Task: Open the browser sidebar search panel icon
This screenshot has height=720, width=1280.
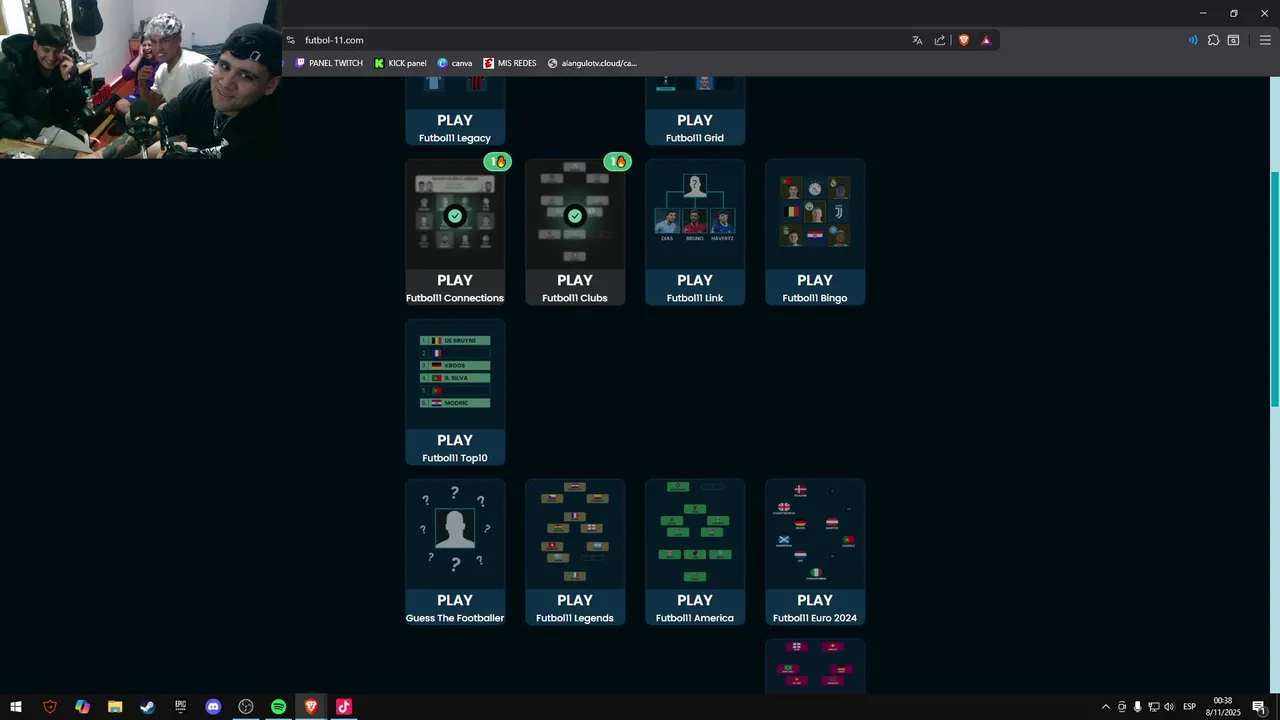Action: [1234, 40]
